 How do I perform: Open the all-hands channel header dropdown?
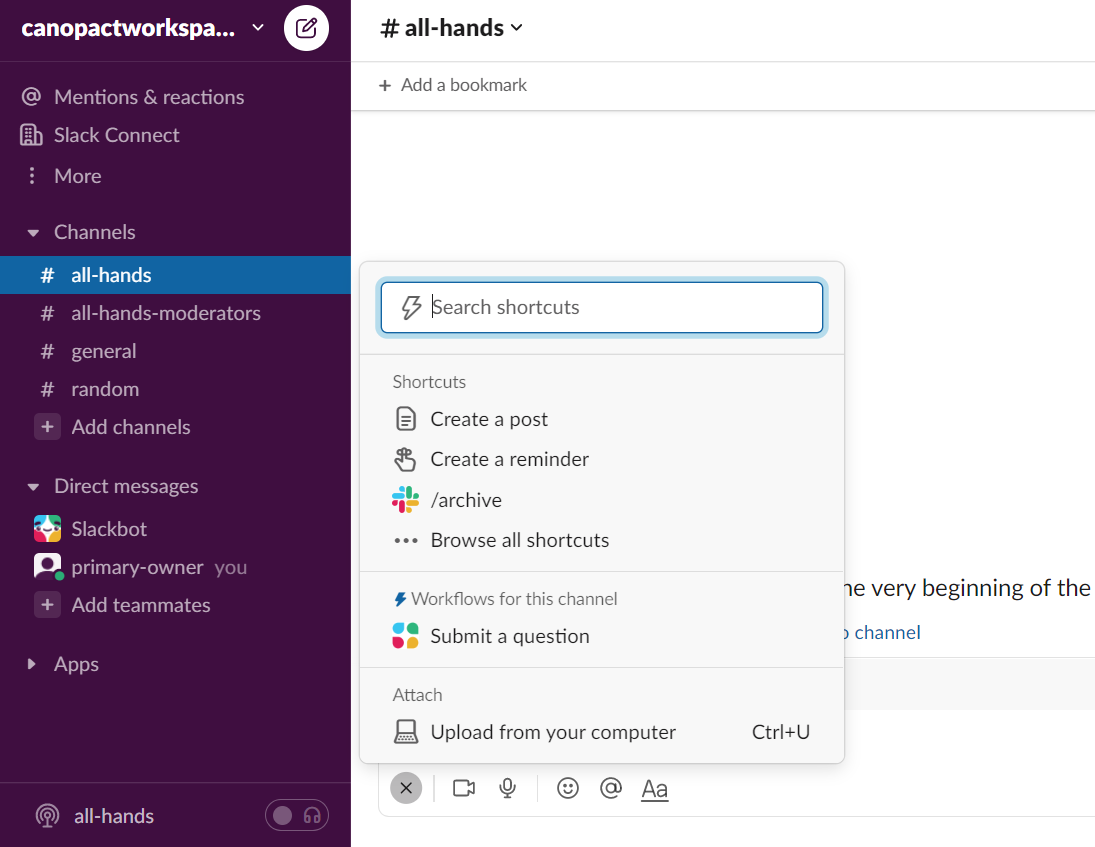[x=451, y=28]
